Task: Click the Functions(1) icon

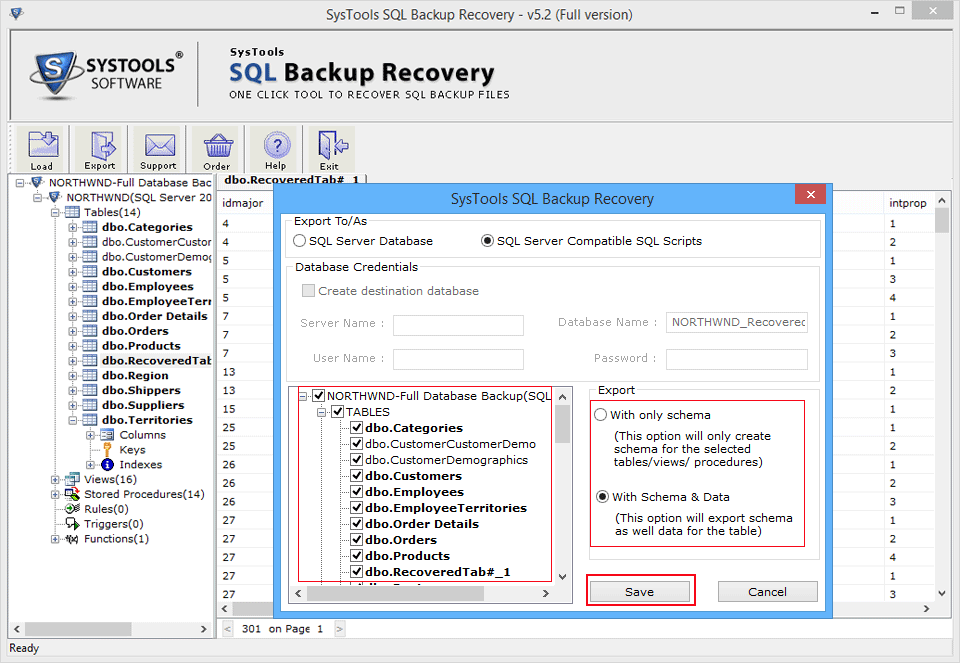Action: pyautogui.click(x=72, y=539)
